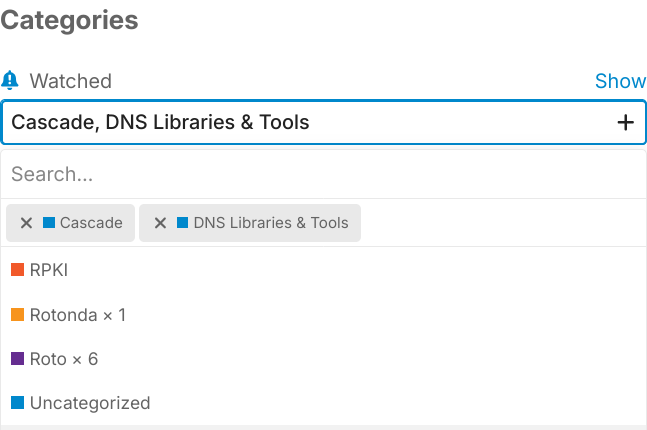
Task: Click the Watched bell icon
Action: click(10, 81)
